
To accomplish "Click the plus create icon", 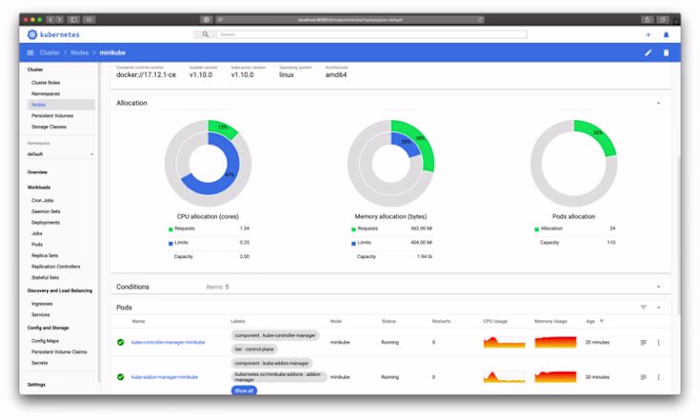I will coord(648,34).
